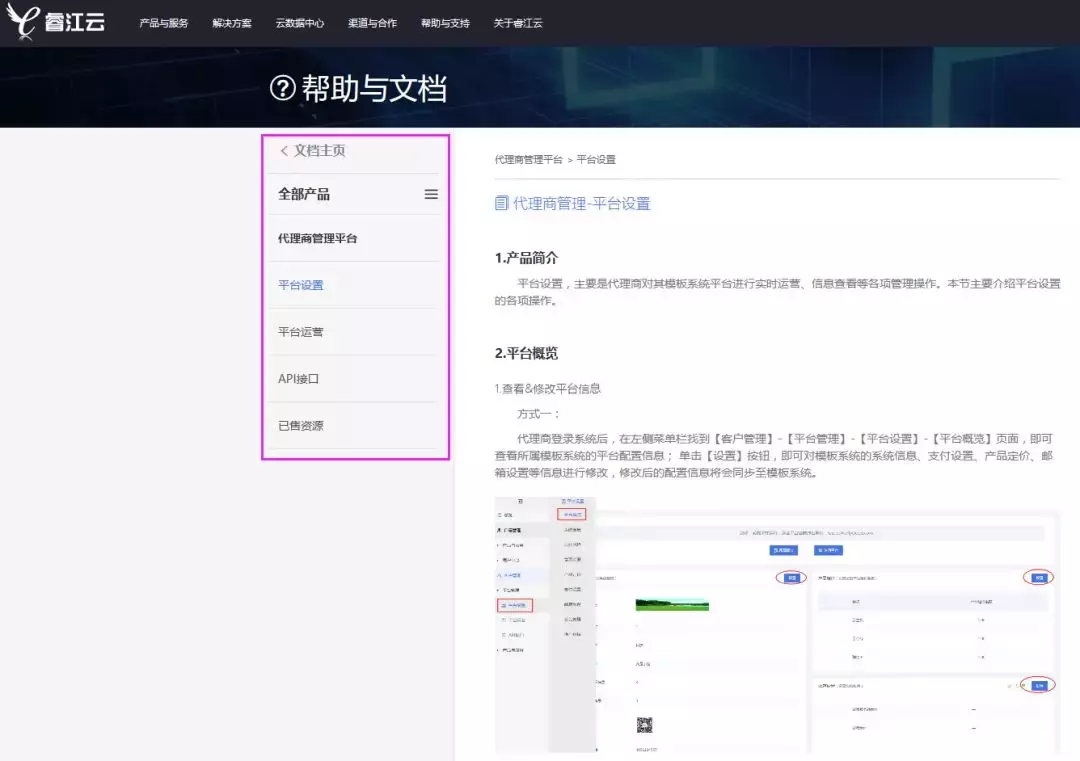Select 帮助与支持 in the top navigation

pos(445,23)
